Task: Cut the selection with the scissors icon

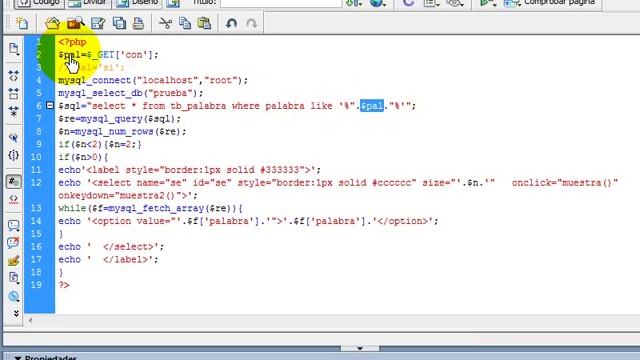Action: click(x=165, y=23)
